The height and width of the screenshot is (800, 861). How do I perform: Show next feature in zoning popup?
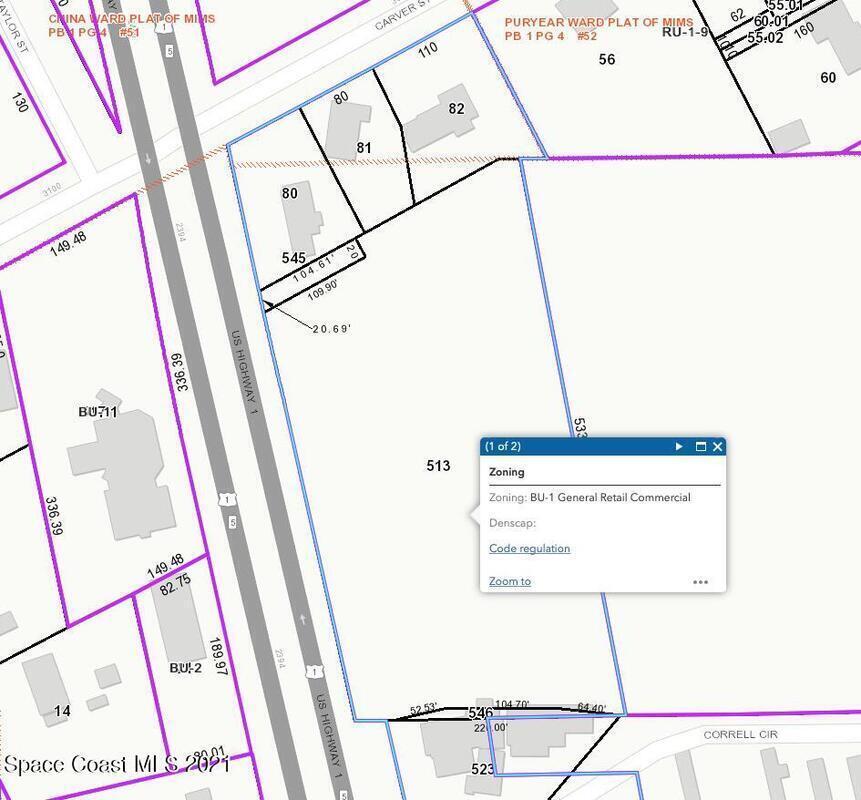coord(679,447)
